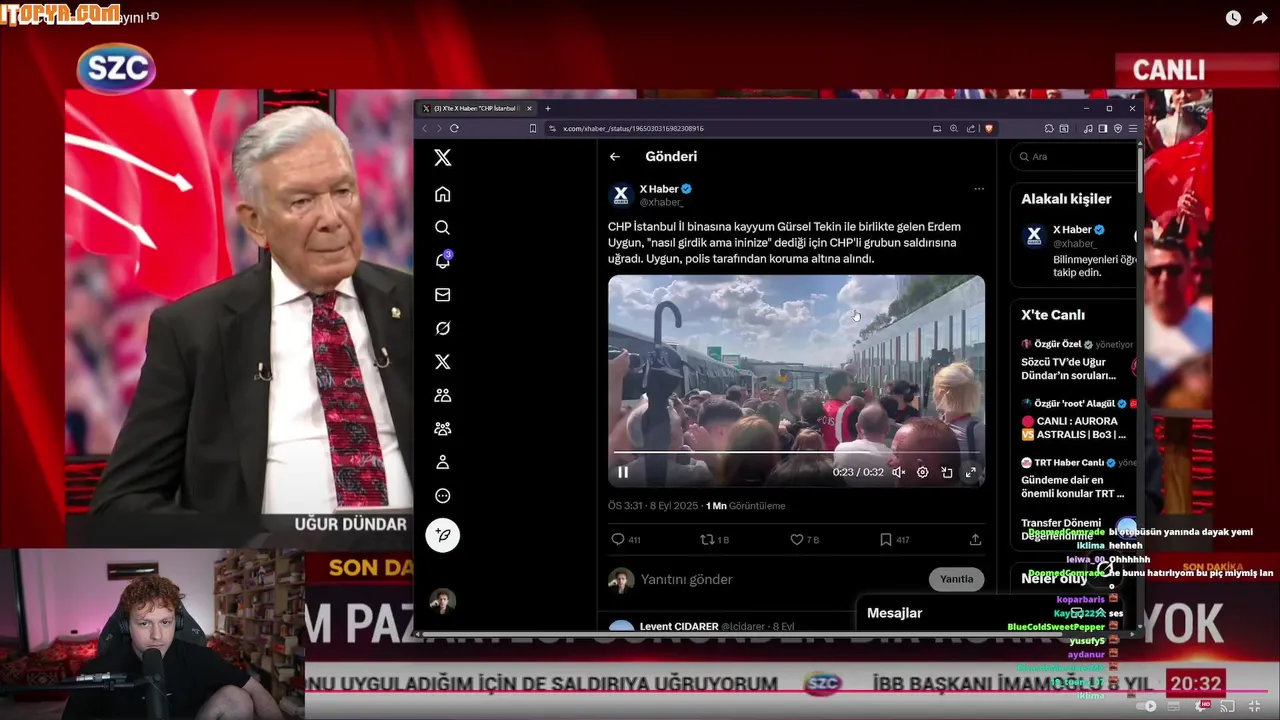Open @xhaber_ handle in Alakalı kişiler
Screen dimensions: 1280x720
1075,243
